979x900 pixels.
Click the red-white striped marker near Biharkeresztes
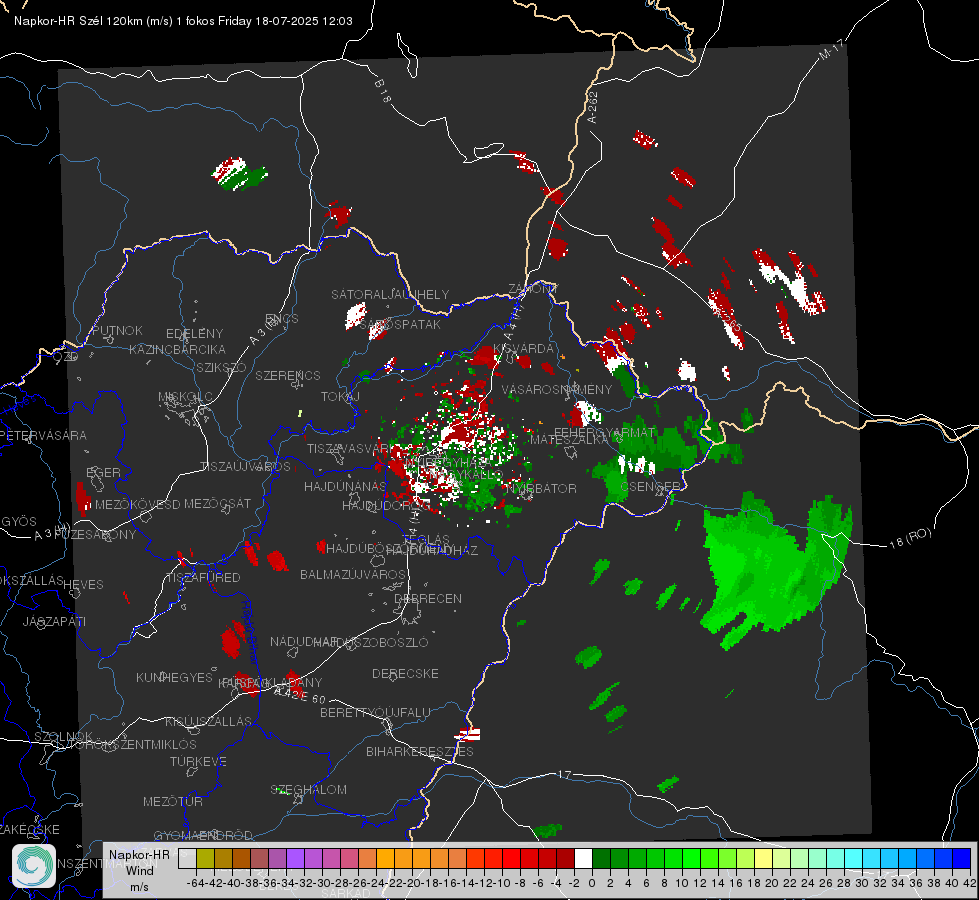click(x=469, y=733)
